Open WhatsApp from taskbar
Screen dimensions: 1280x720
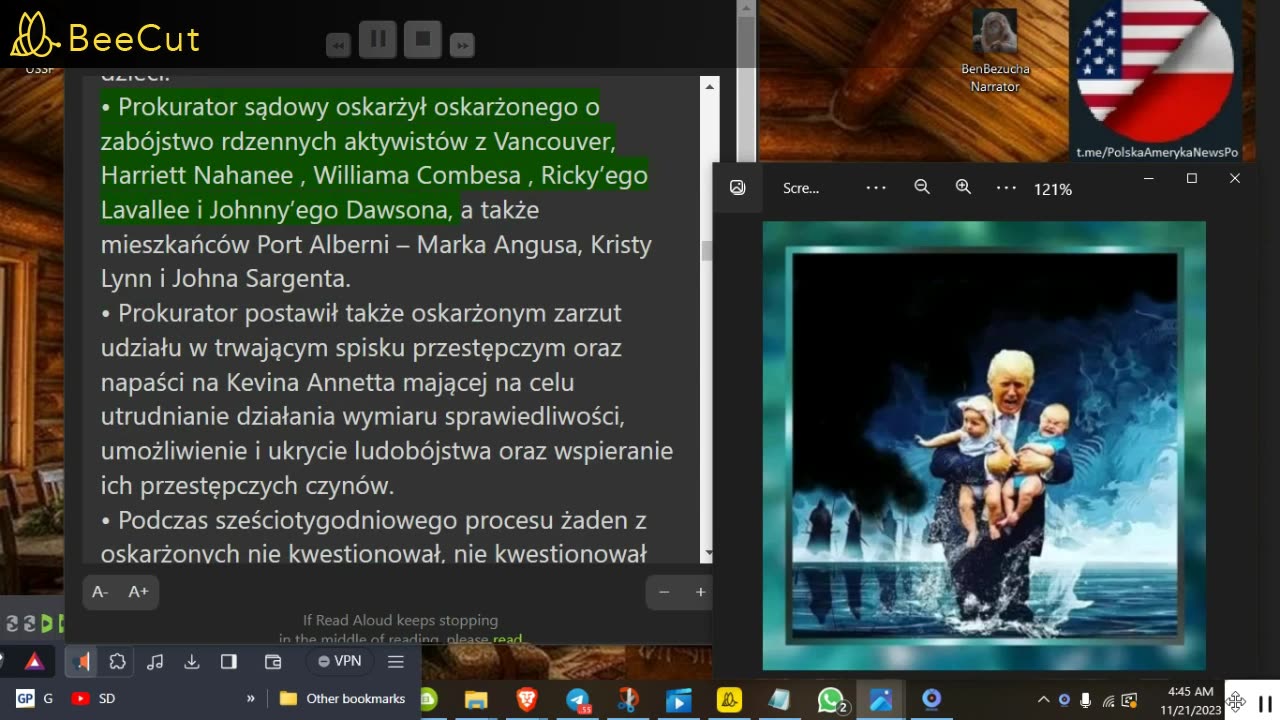point(831,699)
